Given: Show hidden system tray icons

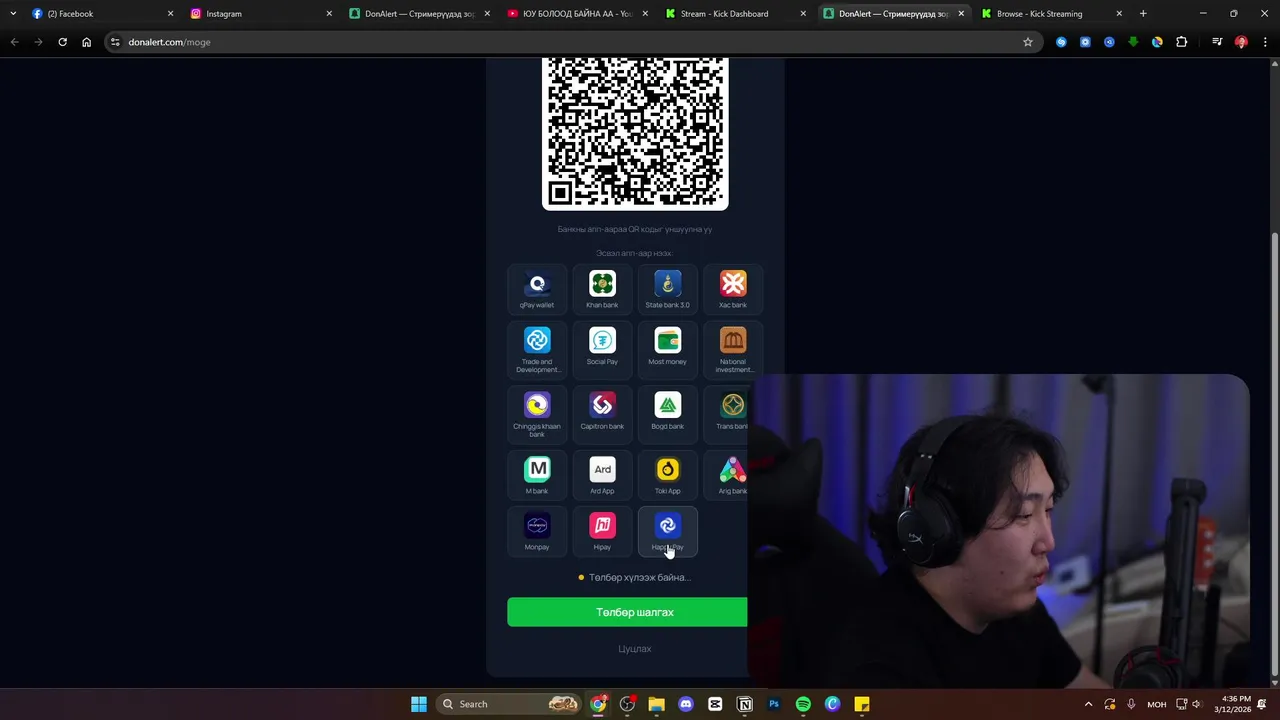Looking at the screenshot, I should point(1088,704).
